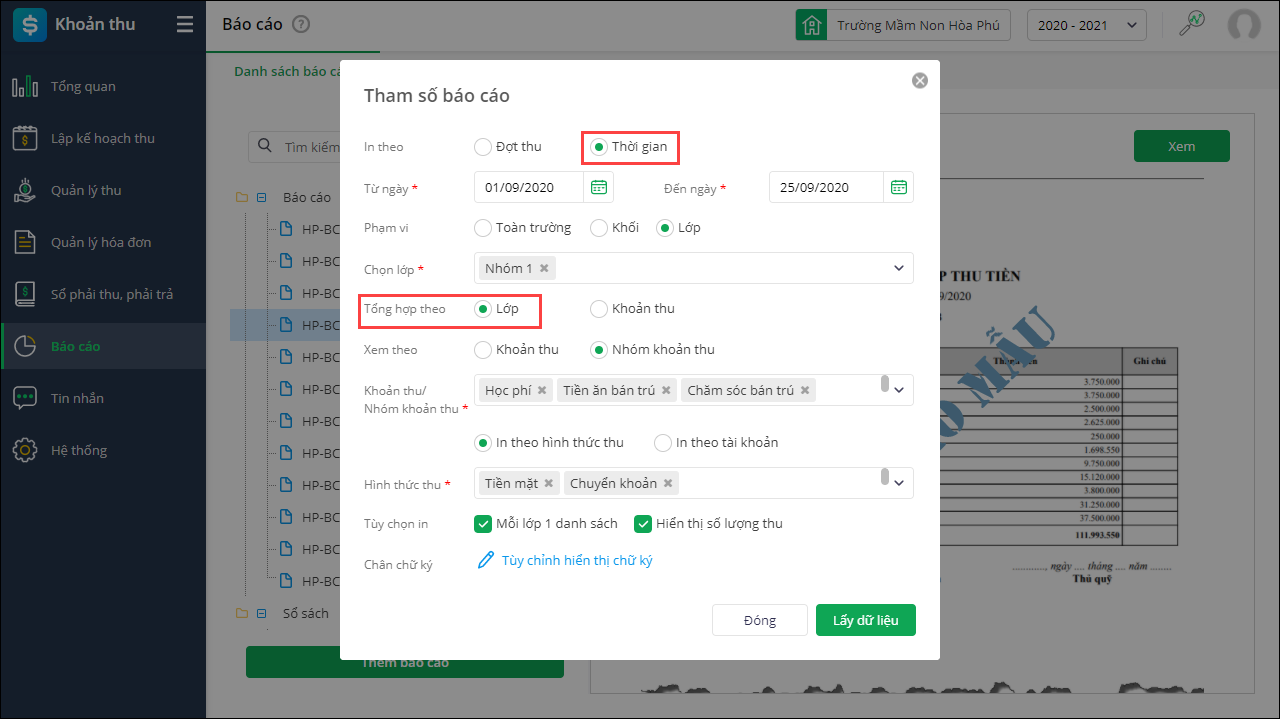Remove the Học phí tag

coord(542,390)
